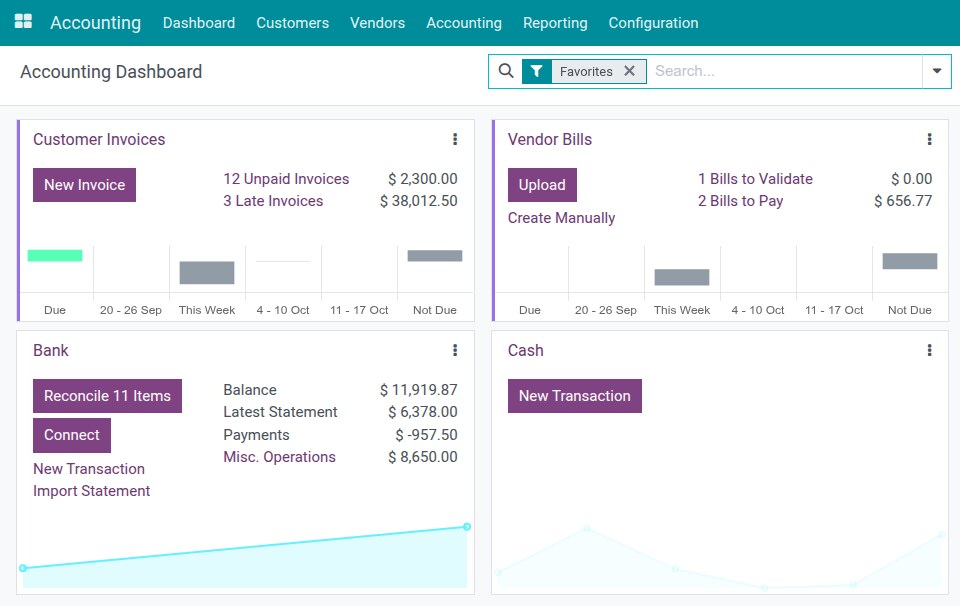The width and height of the screenshot is (960, 606).
Task: Click Bills to Validate amount $ 0.00
Action: click(x=912, y=179)
